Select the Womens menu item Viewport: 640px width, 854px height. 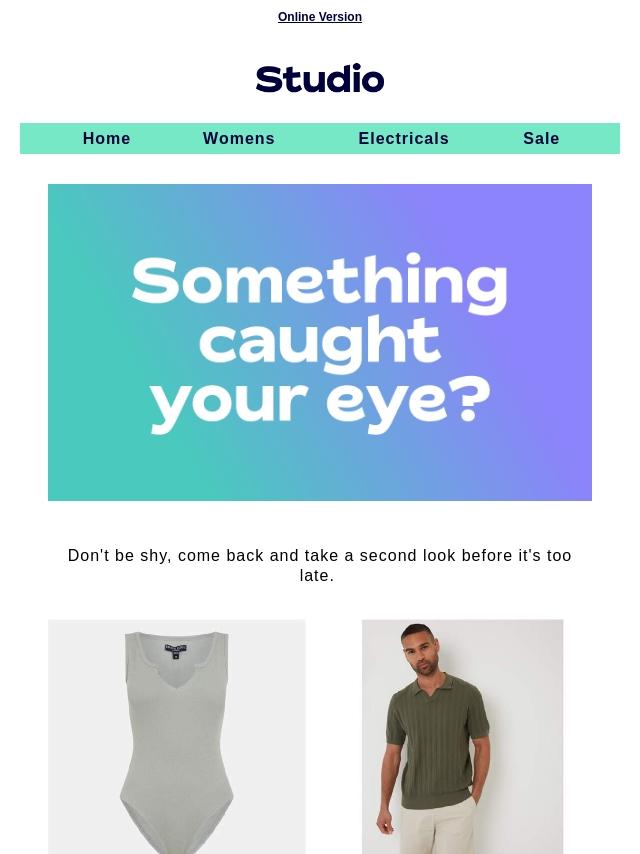[x=239, y=138]
